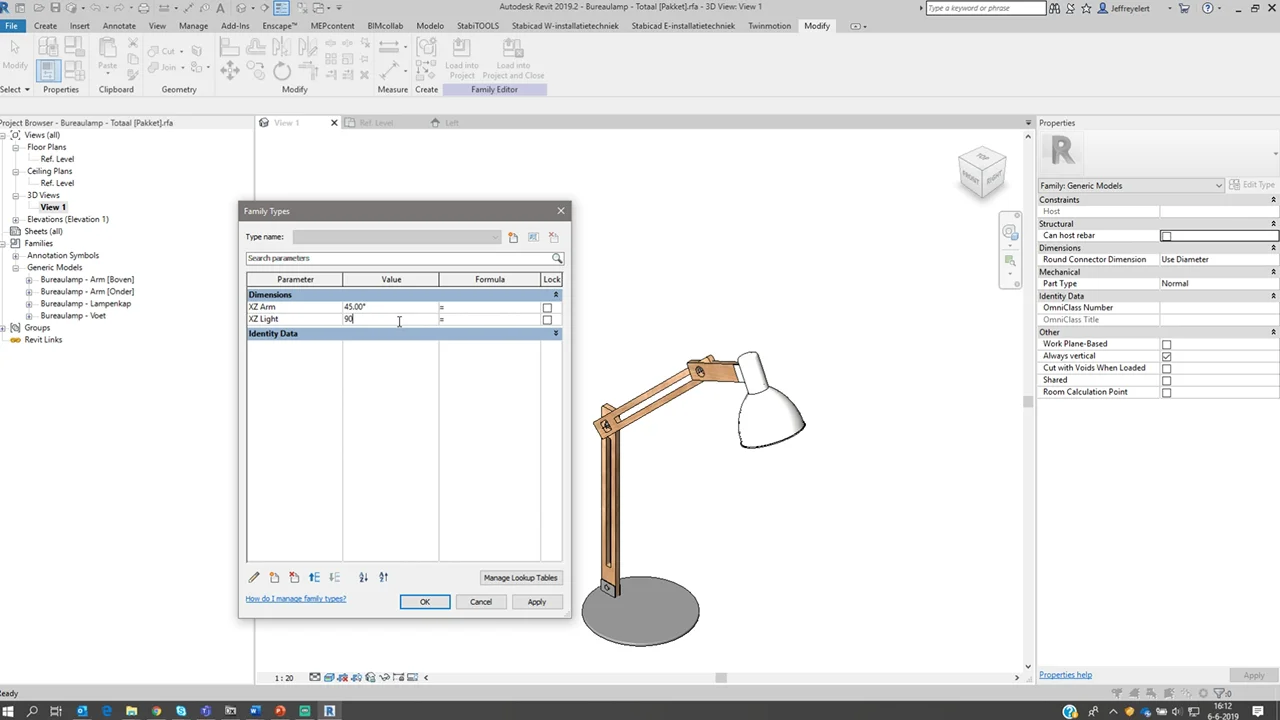Click the new parameter icon at dialog bottom
This screenshot has width=1280, height=720.
point(274,577)
